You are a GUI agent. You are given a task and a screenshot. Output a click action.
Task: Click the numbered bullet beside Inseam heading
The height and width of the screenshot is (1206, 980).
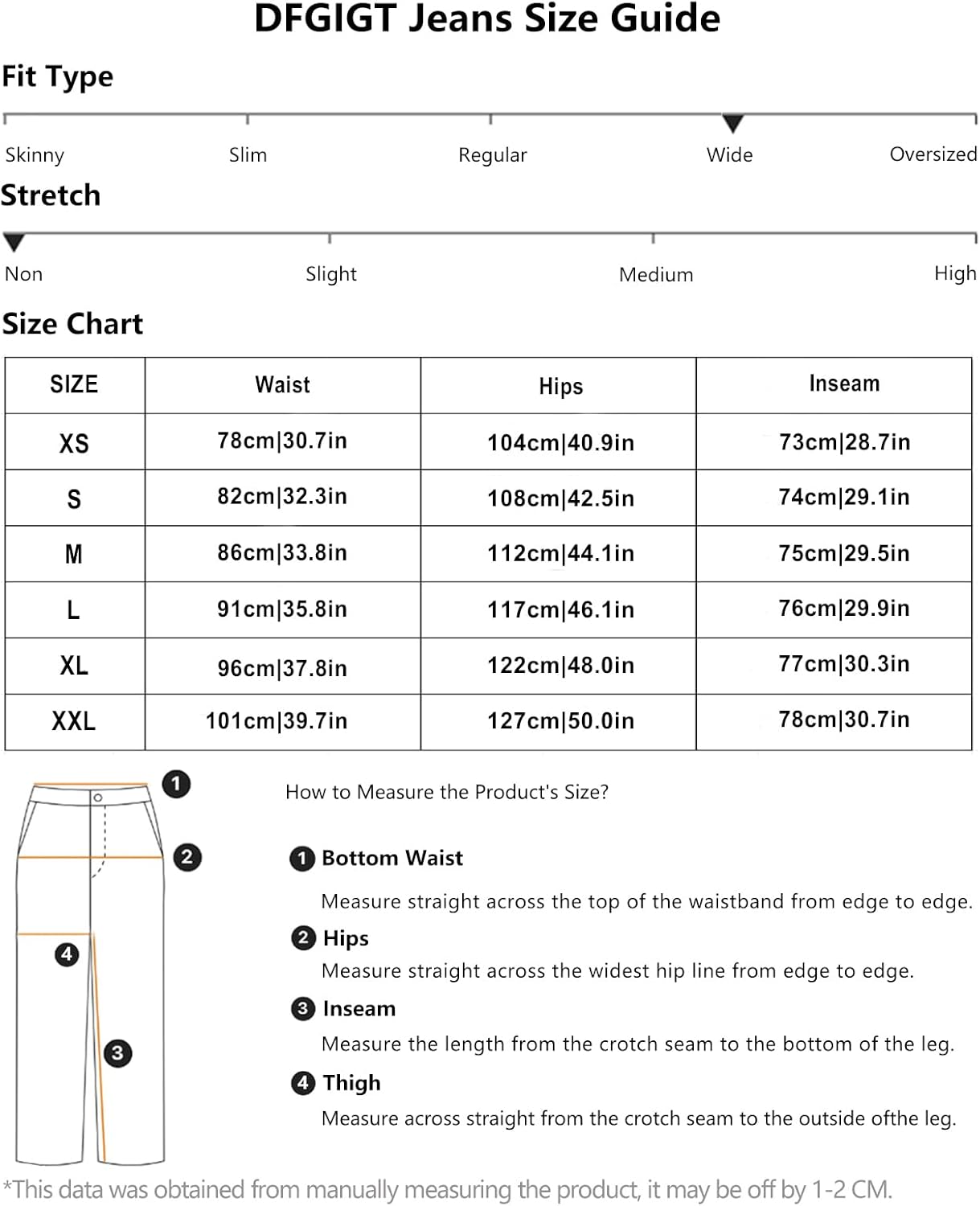coord(303,1009)
